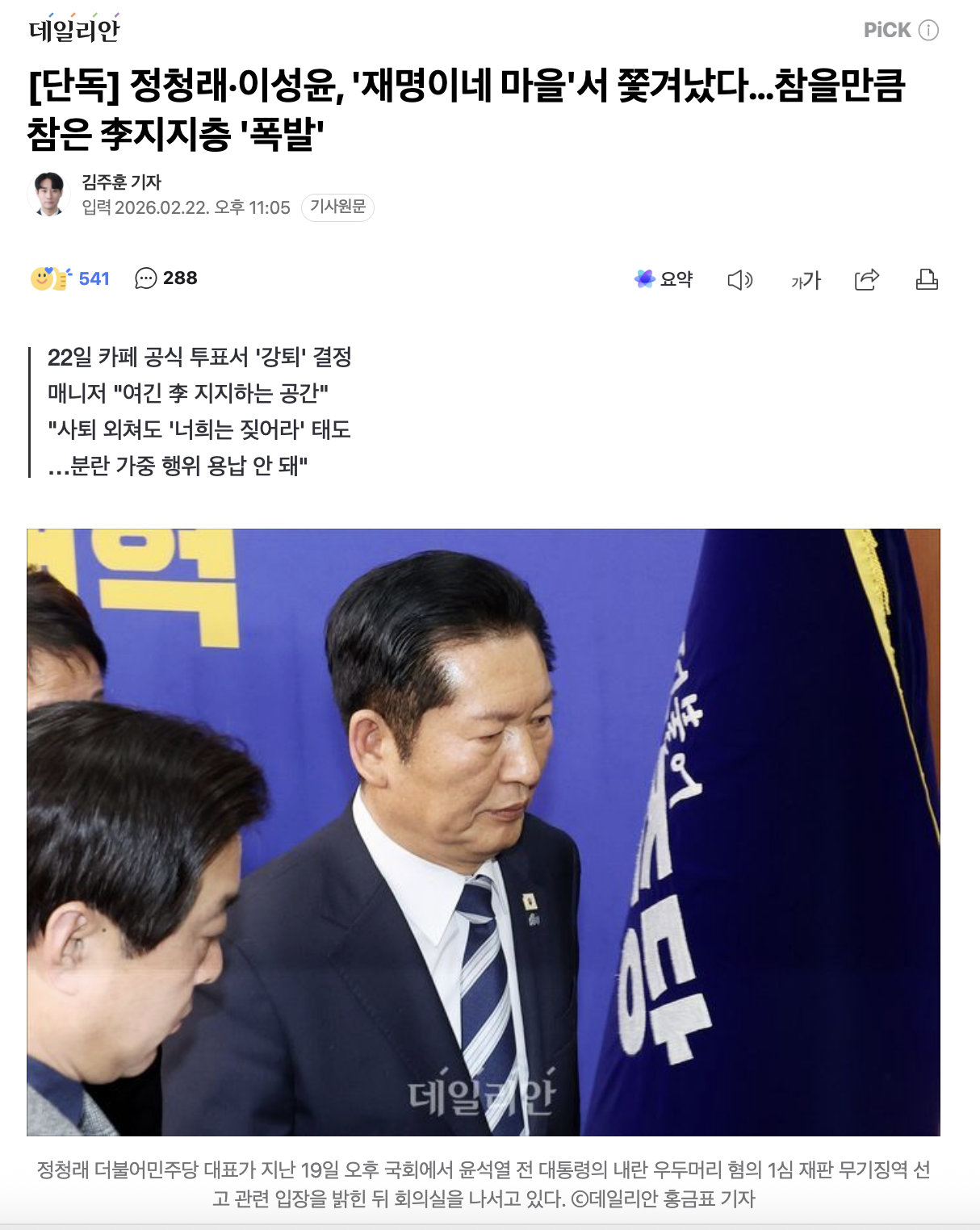The image size is (980, 1230).
Task: Open the 요약 summary text button
Action: click(676, 279)
